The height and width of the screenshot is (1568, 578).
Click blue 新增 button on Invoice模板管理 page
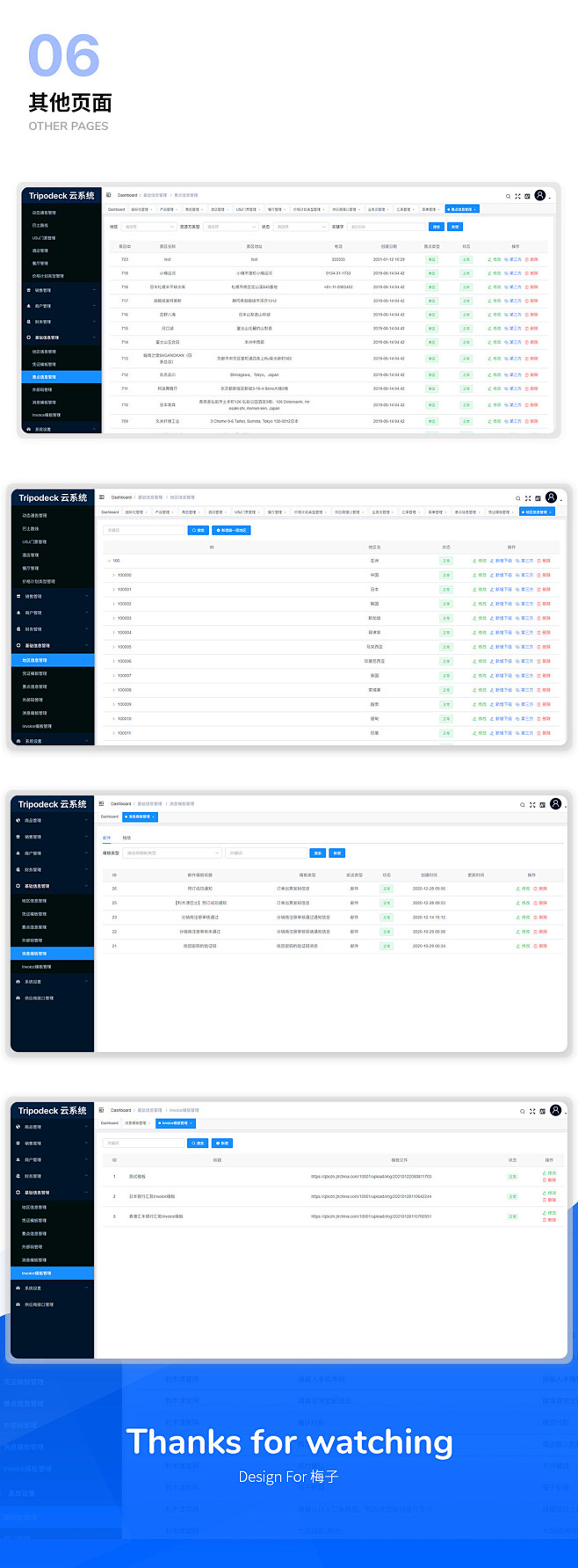[x=222, y=1143]
